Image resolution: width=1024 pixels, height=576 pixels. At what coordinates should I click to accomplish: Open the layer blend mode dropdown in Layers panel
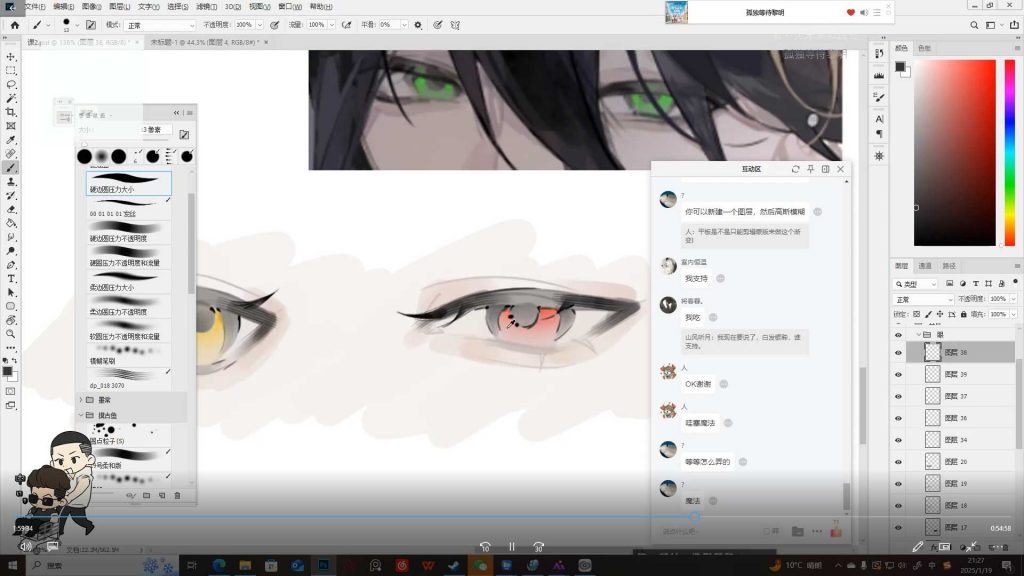coord(923,299)
